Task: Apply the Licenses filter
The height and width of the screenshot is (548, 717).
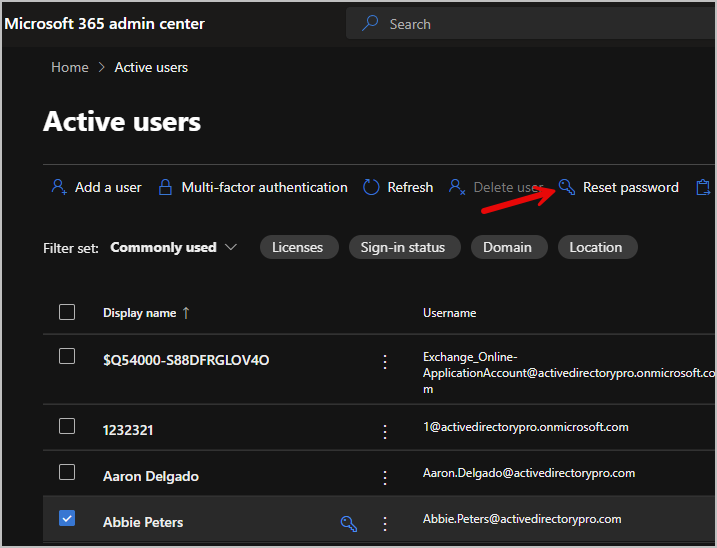Action: click(x=298, y=247)
